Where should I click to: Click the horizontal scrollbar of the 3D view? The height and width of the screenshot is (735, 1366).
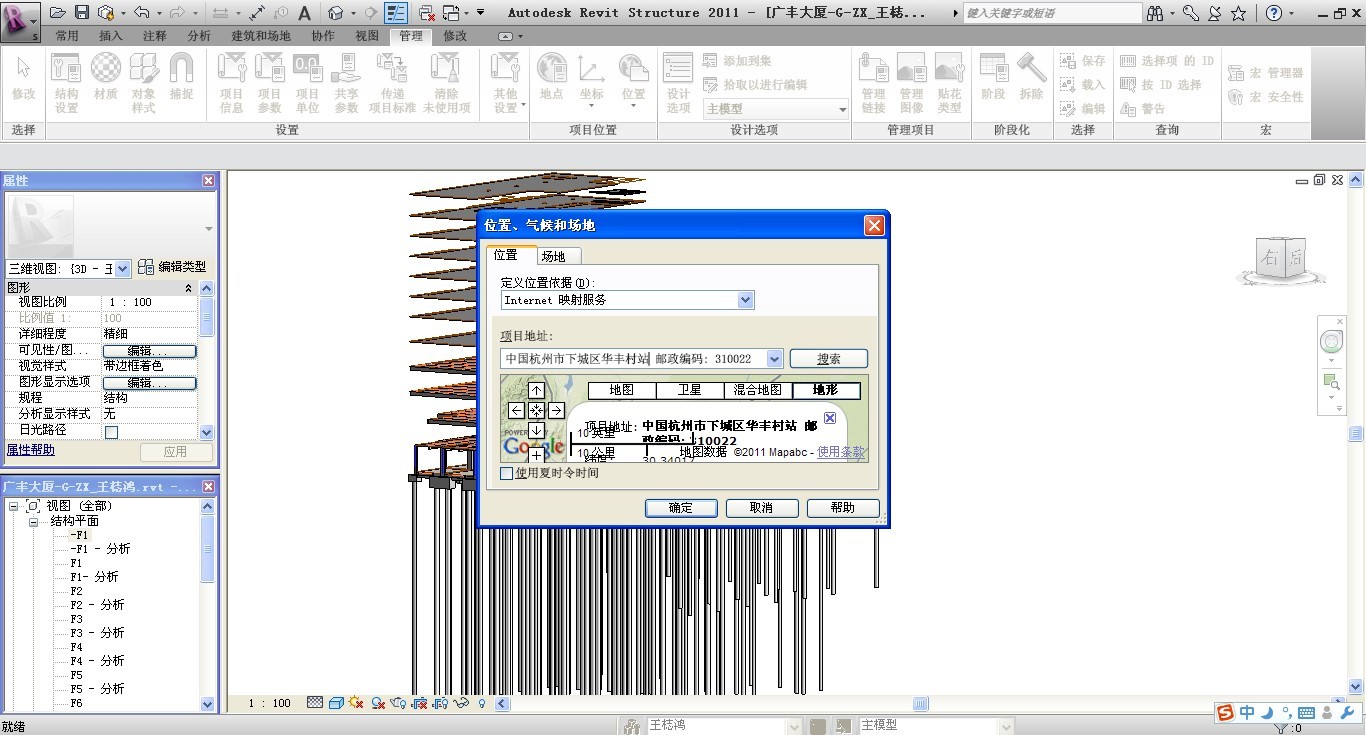click(921, 704)
